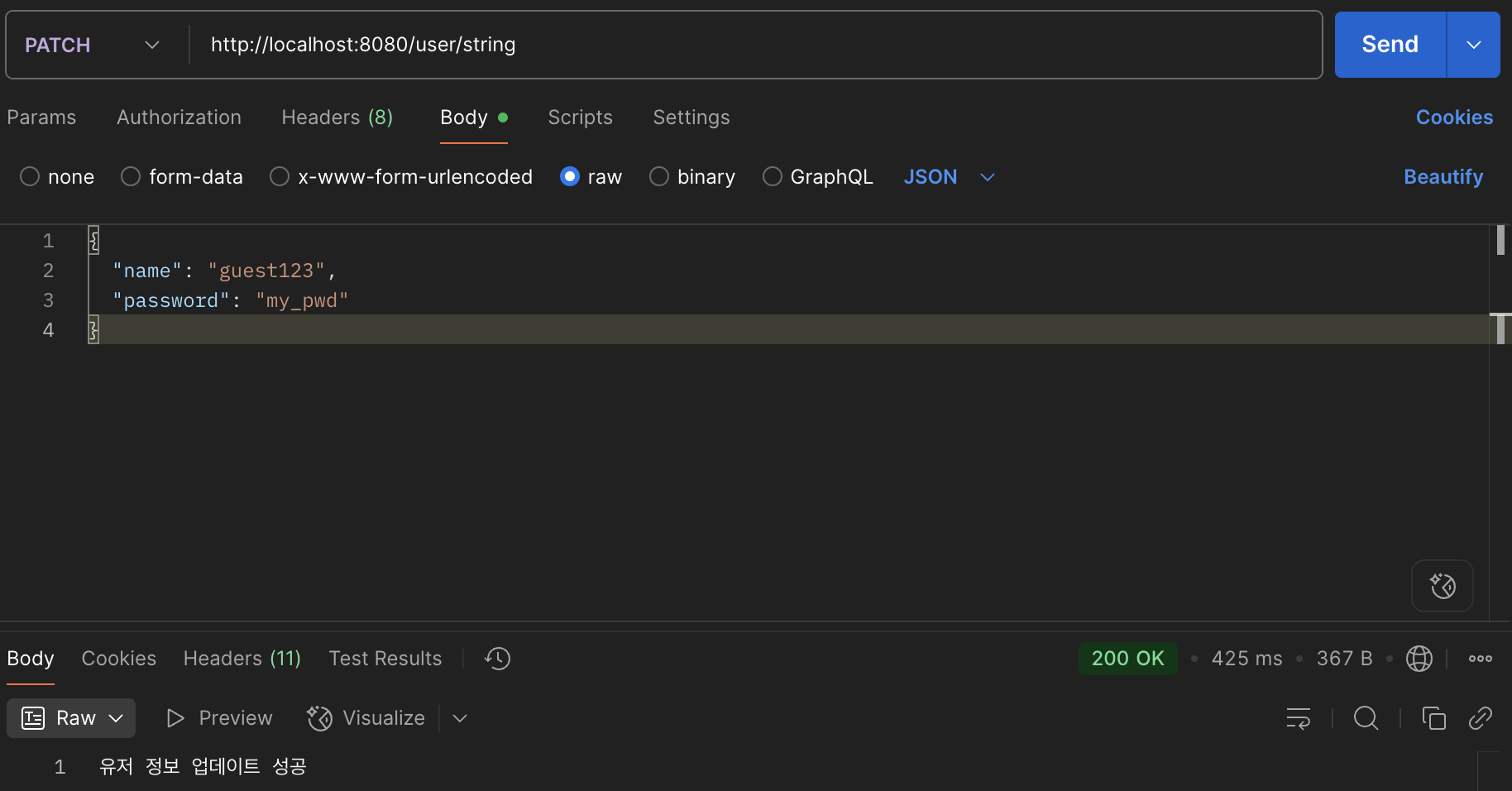Viewport: 1512px width, 791px height.
Task: Click the link icon in response toolbar
Action: point(1481,718)
